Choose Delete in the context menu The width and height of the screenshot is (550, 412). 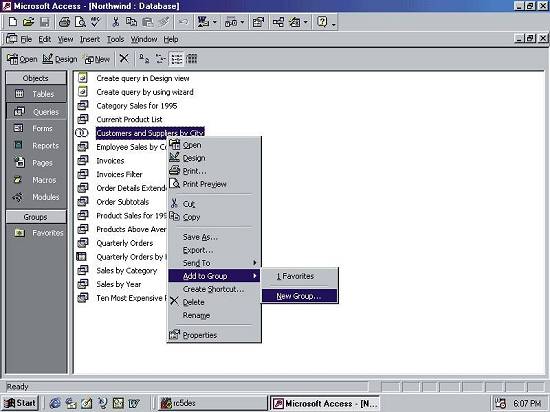point(214,302)
